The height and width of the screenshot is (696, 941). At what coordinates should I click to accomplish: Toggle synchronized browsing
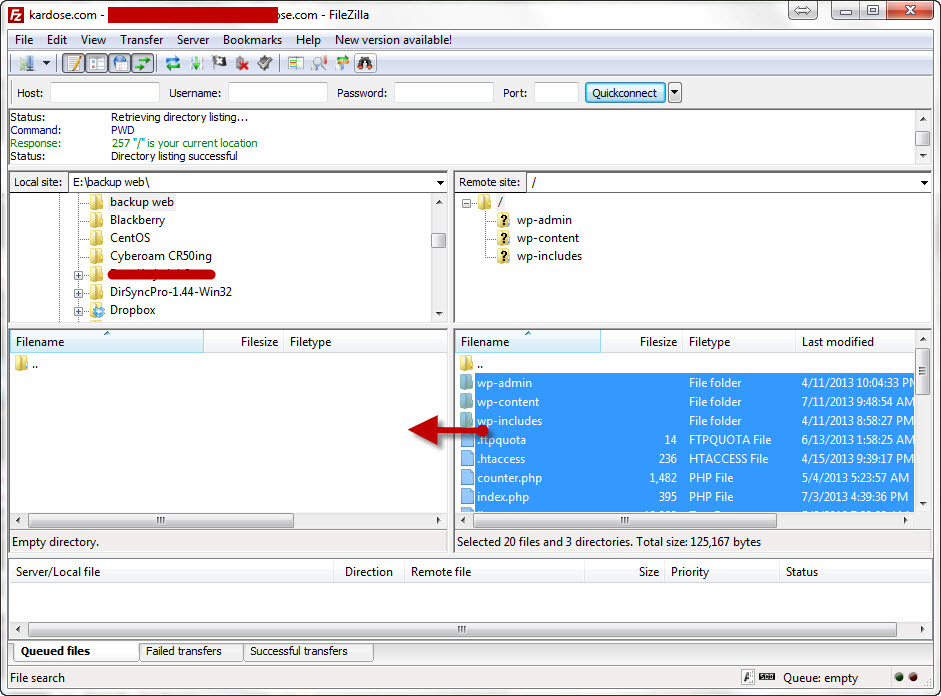coord(342,63)
